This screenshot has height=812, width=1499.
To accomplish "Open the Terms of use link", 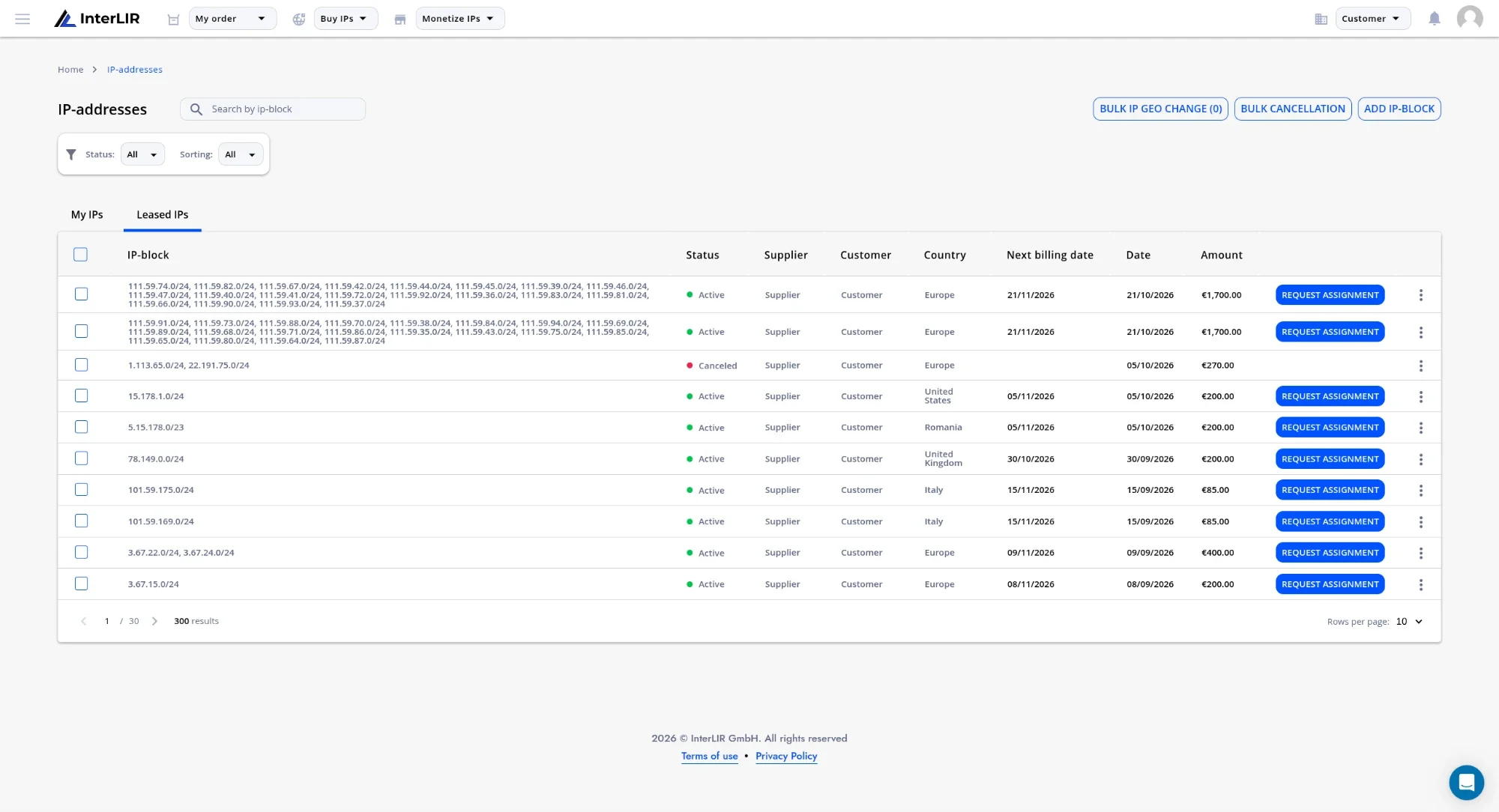I will click(709, 757).
